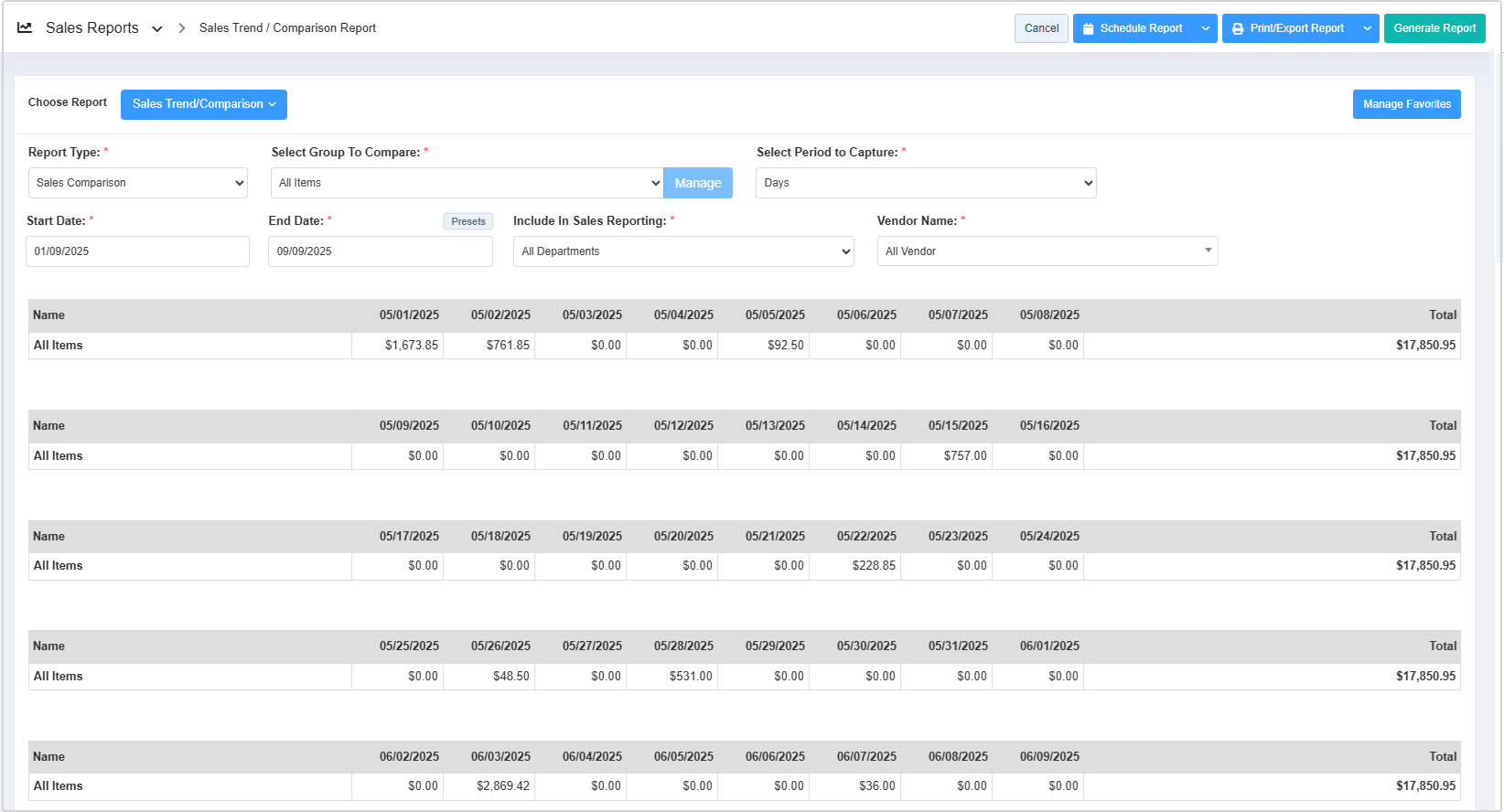Click the Sales Trend / Comparison Report breadcrumb
The width and height of the screenshot is (1504, 812).
pos(287,28)
